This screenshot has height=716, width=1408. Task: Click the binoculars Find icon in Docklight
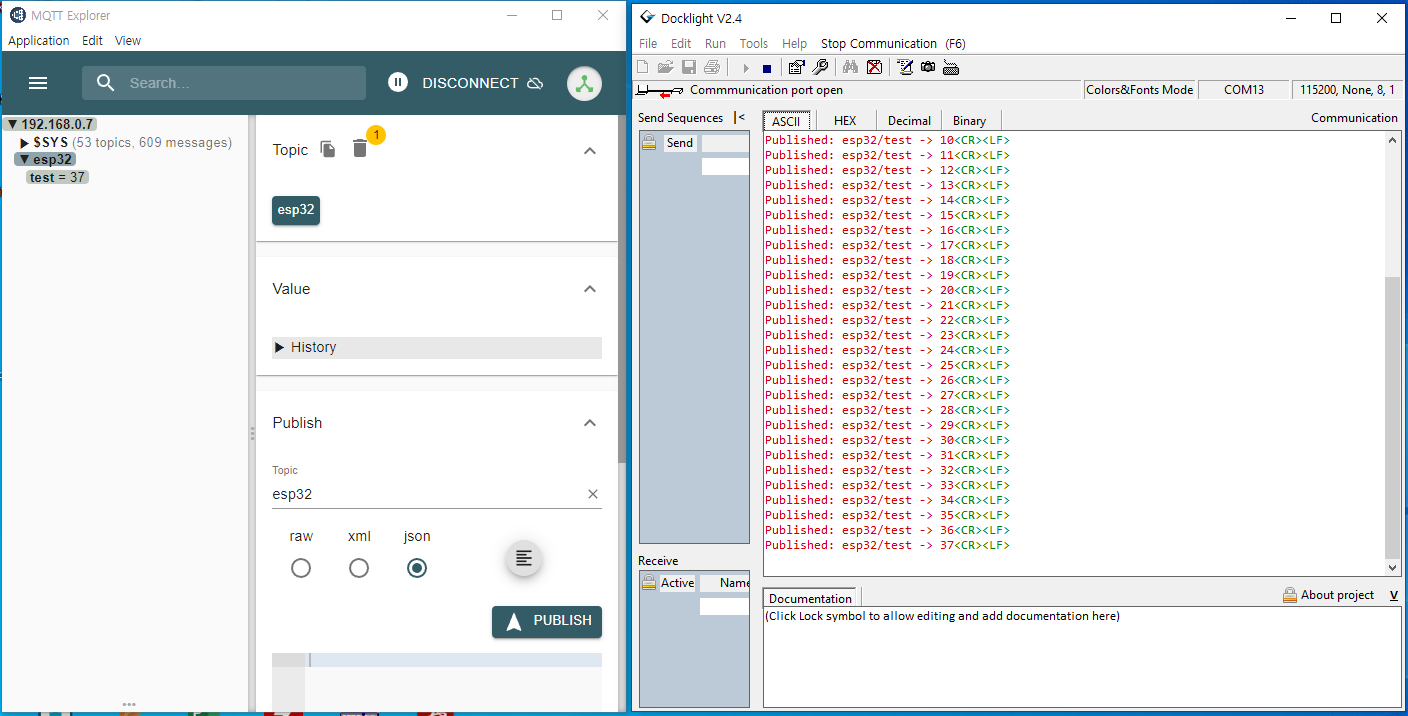[x=850, y=67]
